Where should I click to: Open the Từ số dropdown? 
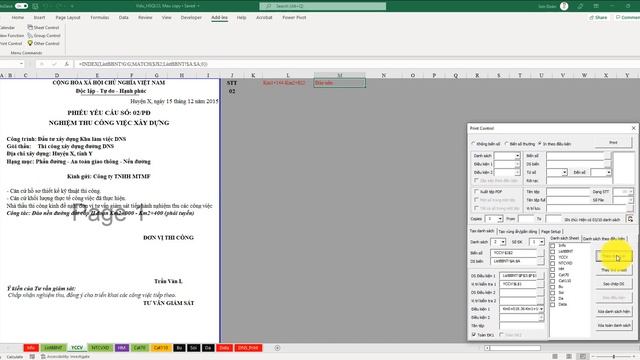[x=564, y=172]
